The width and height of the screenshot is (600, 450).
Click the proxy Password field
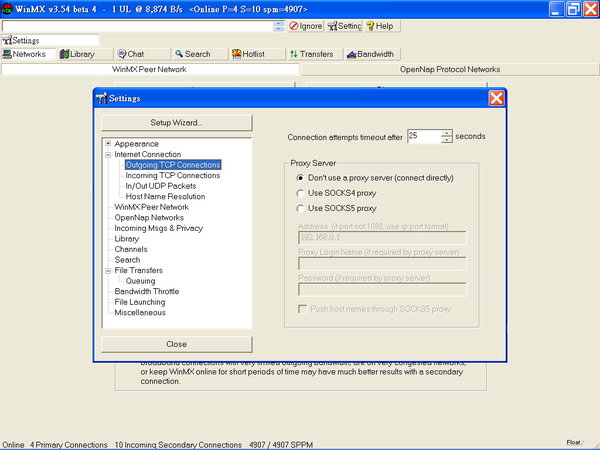(x=382, y=289)
